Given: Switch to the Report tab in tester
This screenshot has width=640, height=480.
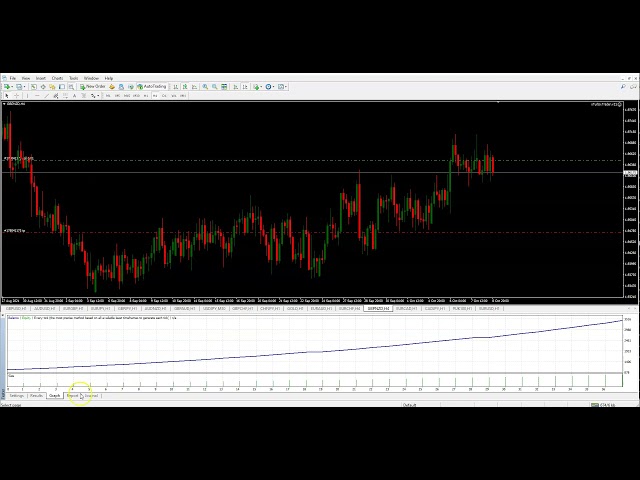Looking at the screenshot, I should (x=73, y=396).
